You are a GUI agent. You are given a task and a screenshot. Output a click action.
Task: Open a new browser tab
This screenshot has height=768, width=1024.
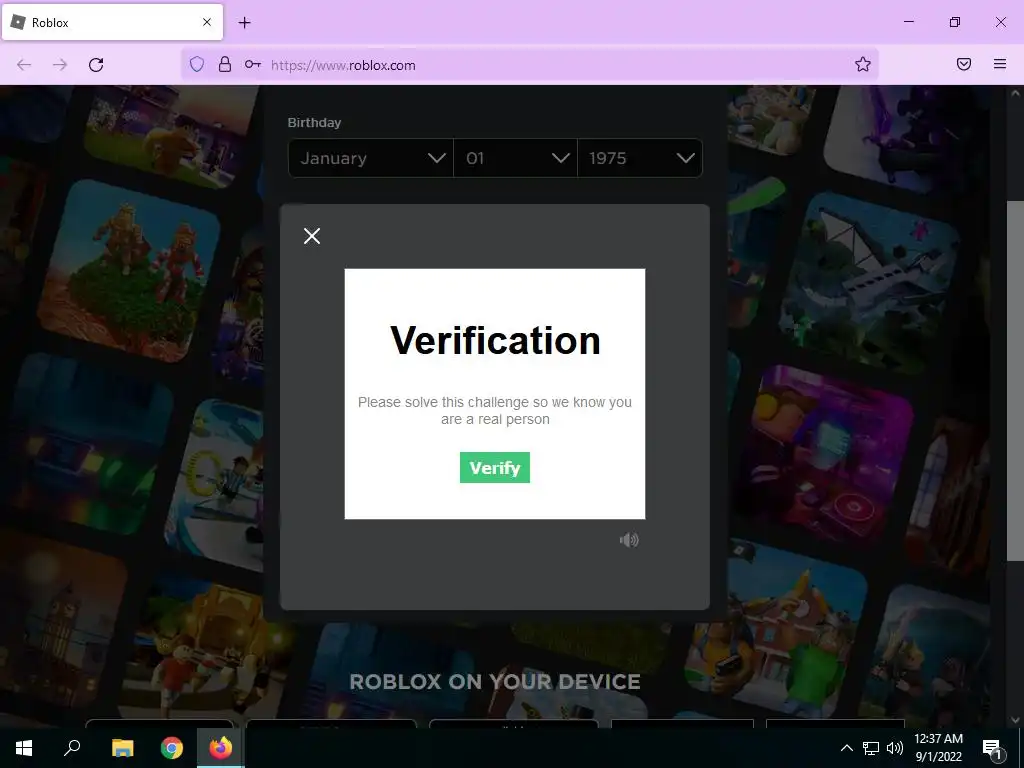click(244, 23)
